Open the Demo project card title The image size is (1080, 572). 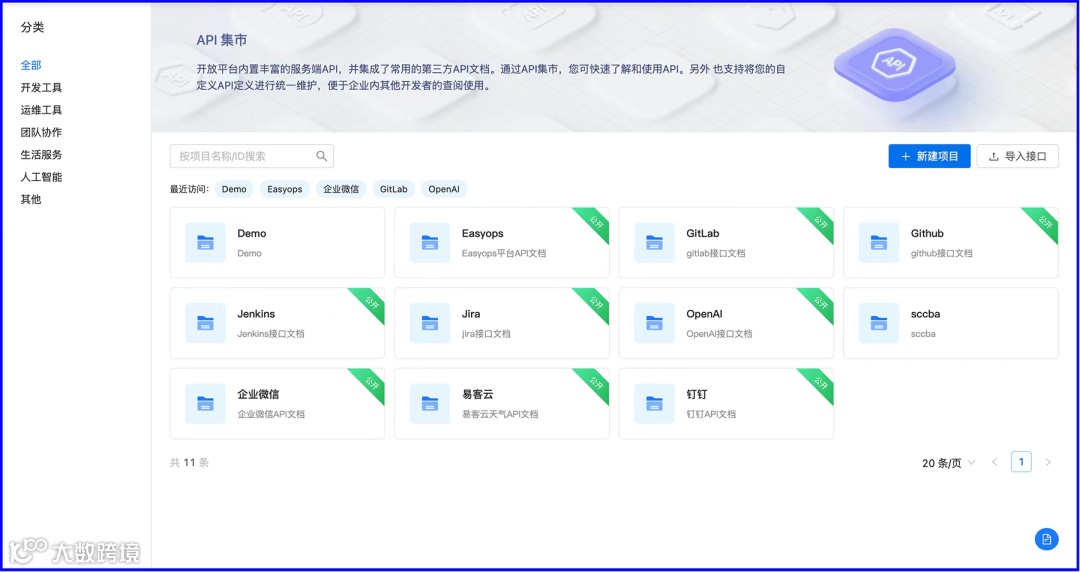[x=251, y=234]
